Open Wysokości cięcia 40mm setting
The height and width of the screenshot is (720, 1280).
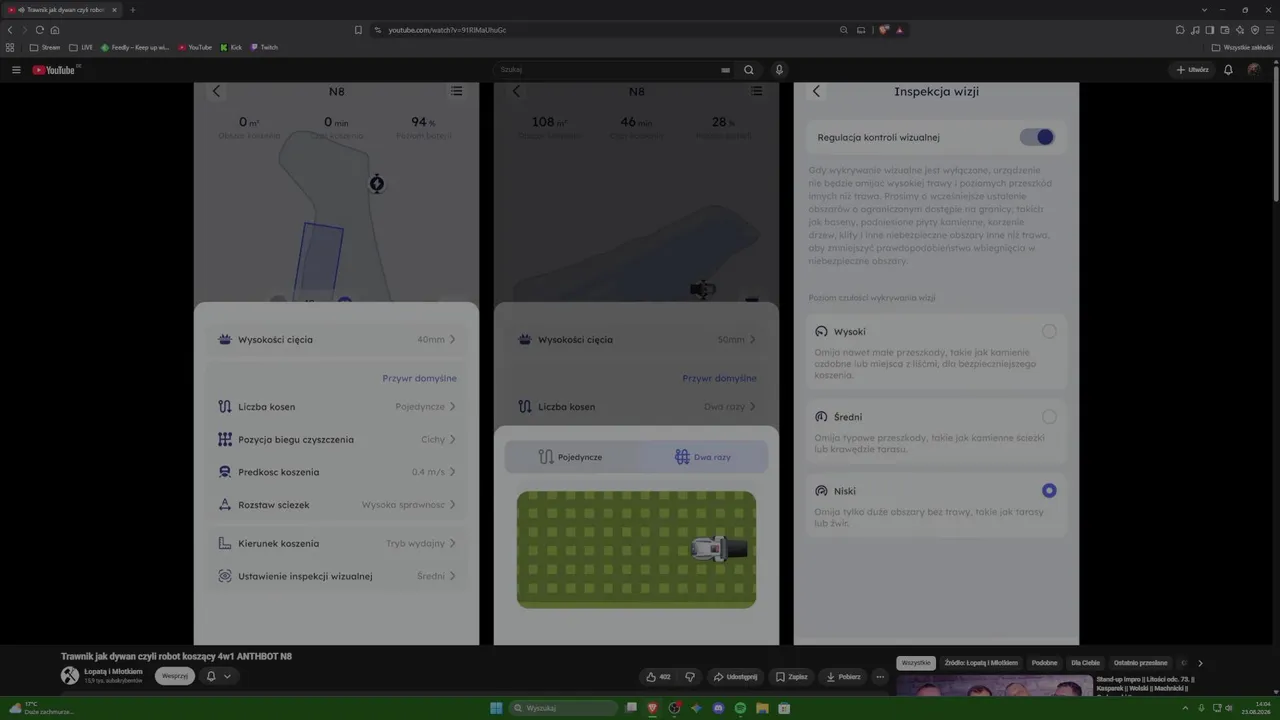(336, 340)
